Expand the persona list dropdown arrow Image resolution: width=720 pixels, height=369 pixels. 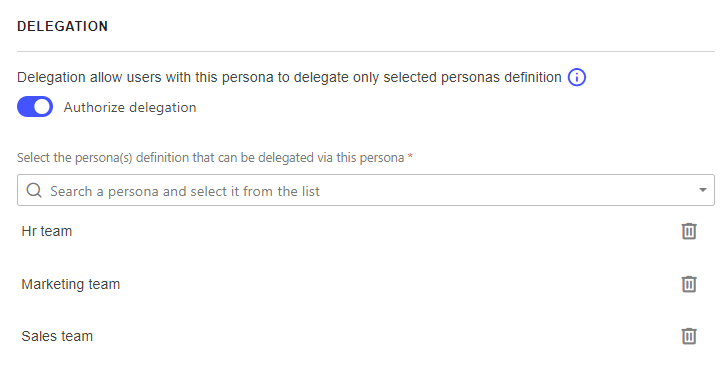tap(702, 190)
